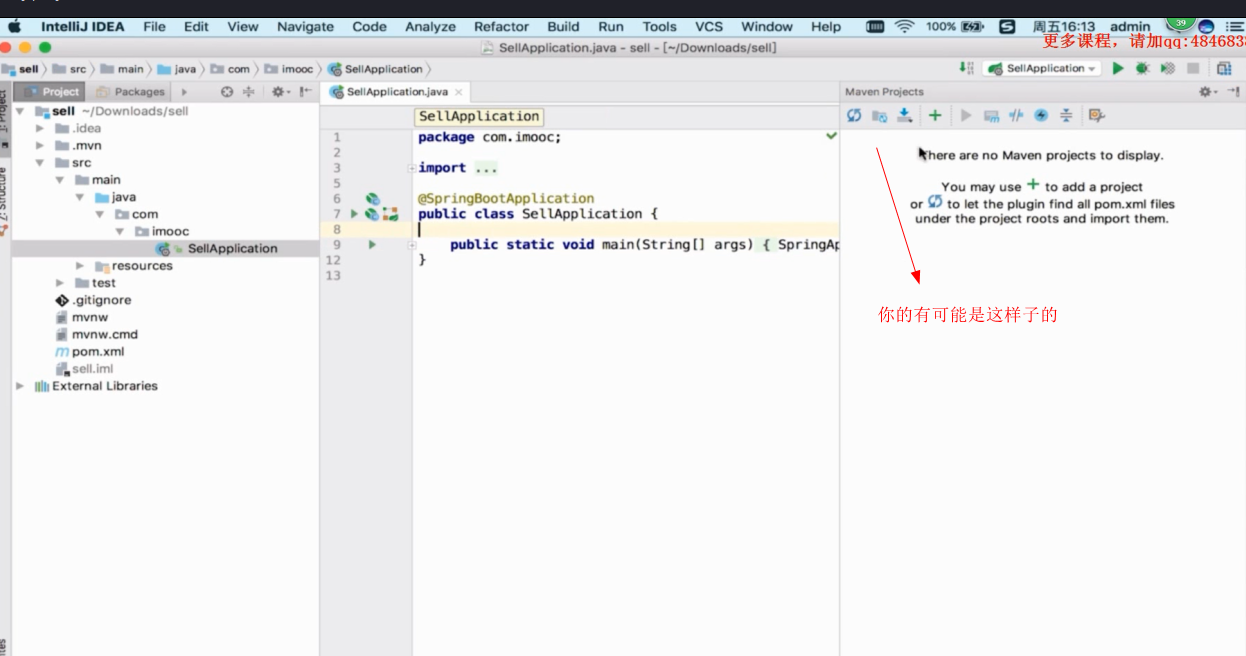Click the run gutter arrow beside main method
The width and height of the screenshot is (1246, 656).
(x=372, y=244)
